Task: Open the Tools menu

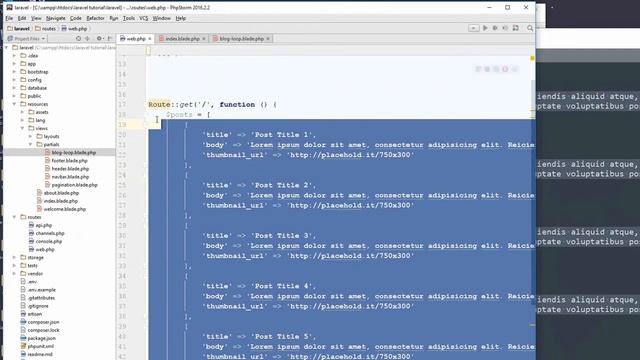Action: [129, 18]
